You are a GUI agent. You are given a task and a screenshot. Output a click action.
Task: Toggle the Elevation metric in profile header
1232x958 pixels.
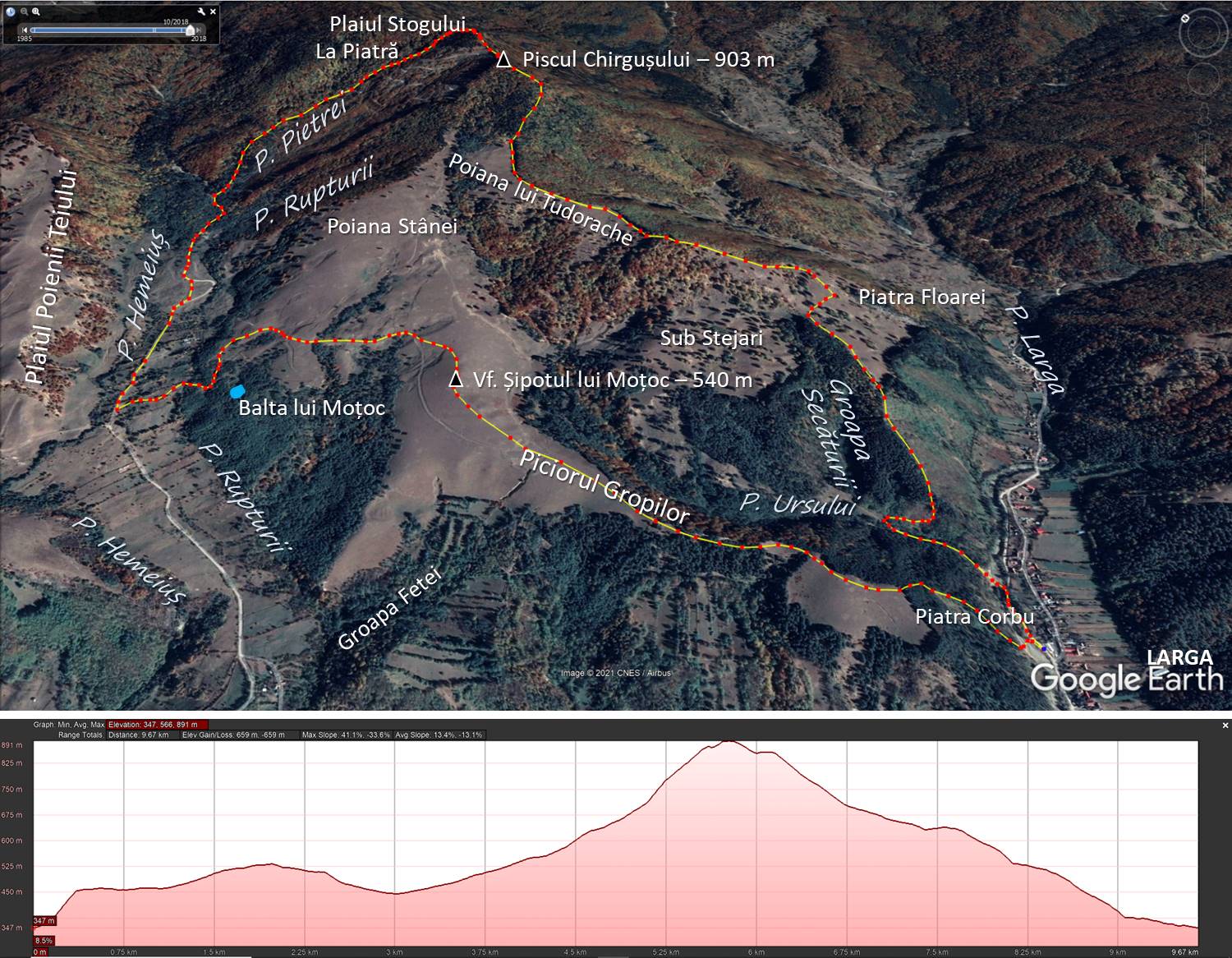[x=146, y=725]
